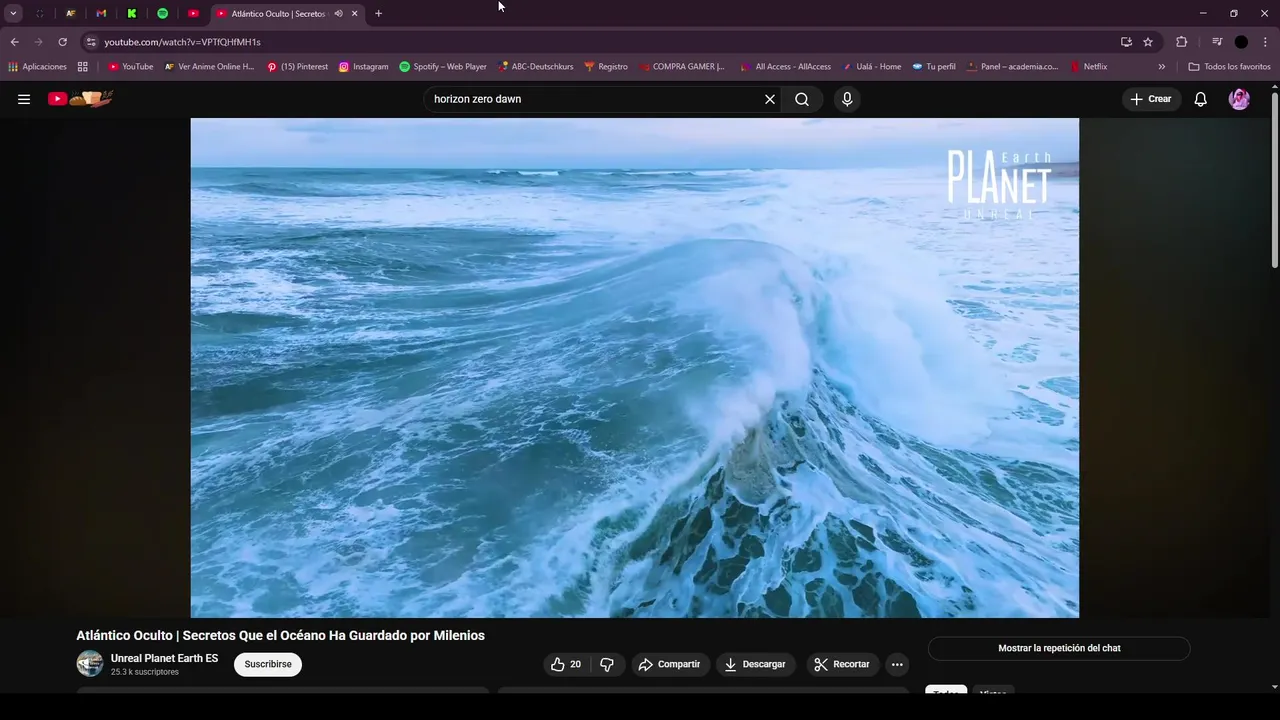1280x720 pixels.
Task: Install app icon in address bar
Action: point(1126,42)
